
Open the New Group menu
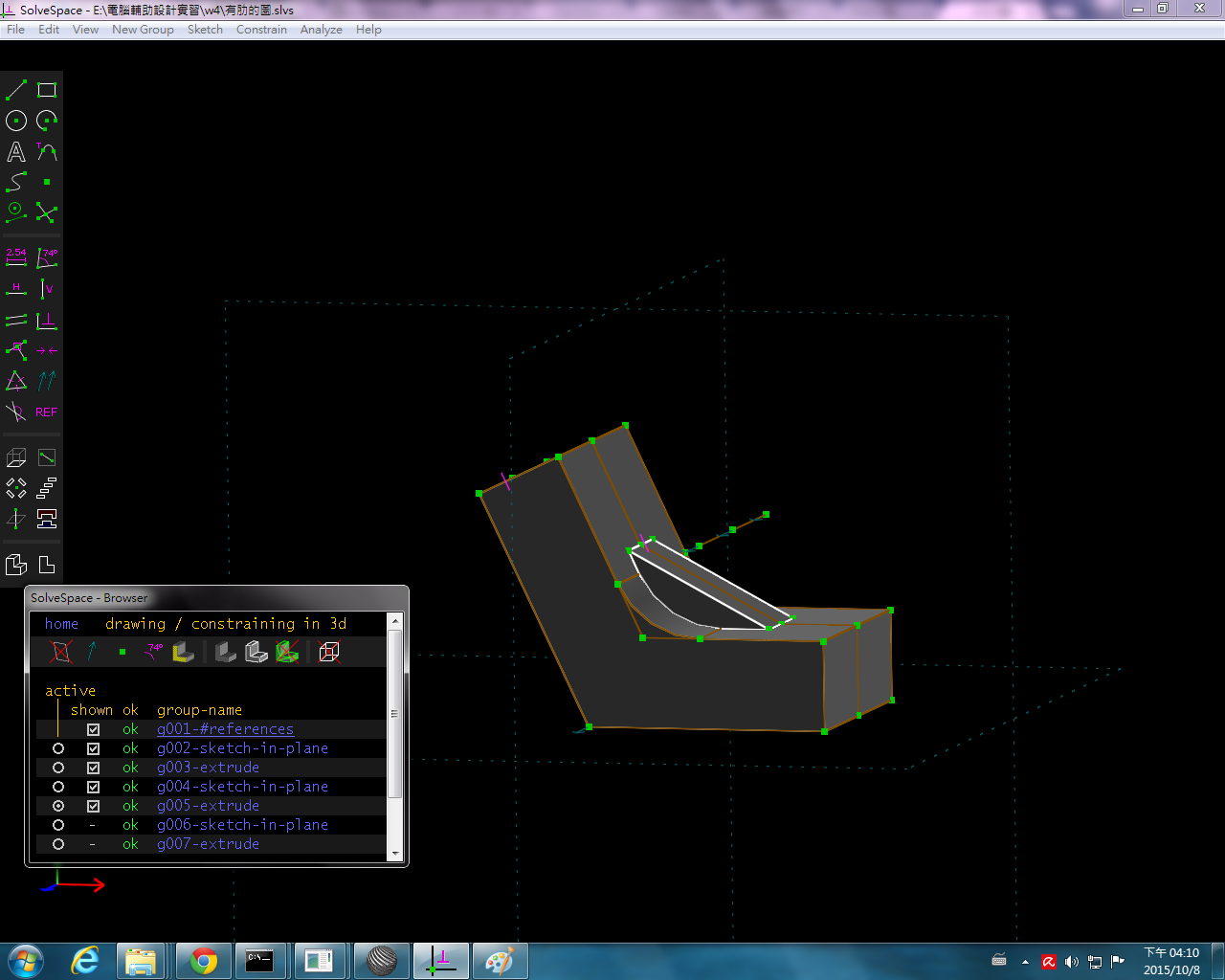coord(143,30)
